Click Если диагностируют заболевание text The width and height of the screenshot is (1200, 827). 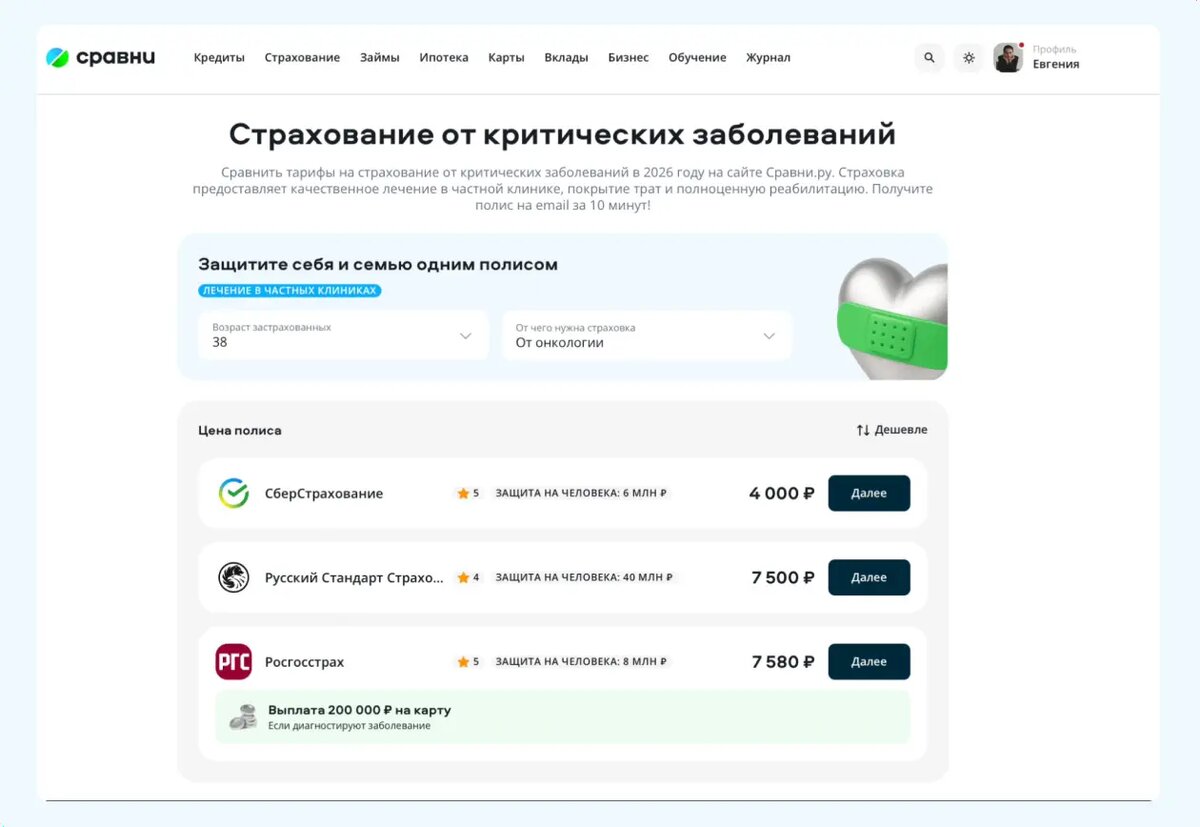(349, 725)
